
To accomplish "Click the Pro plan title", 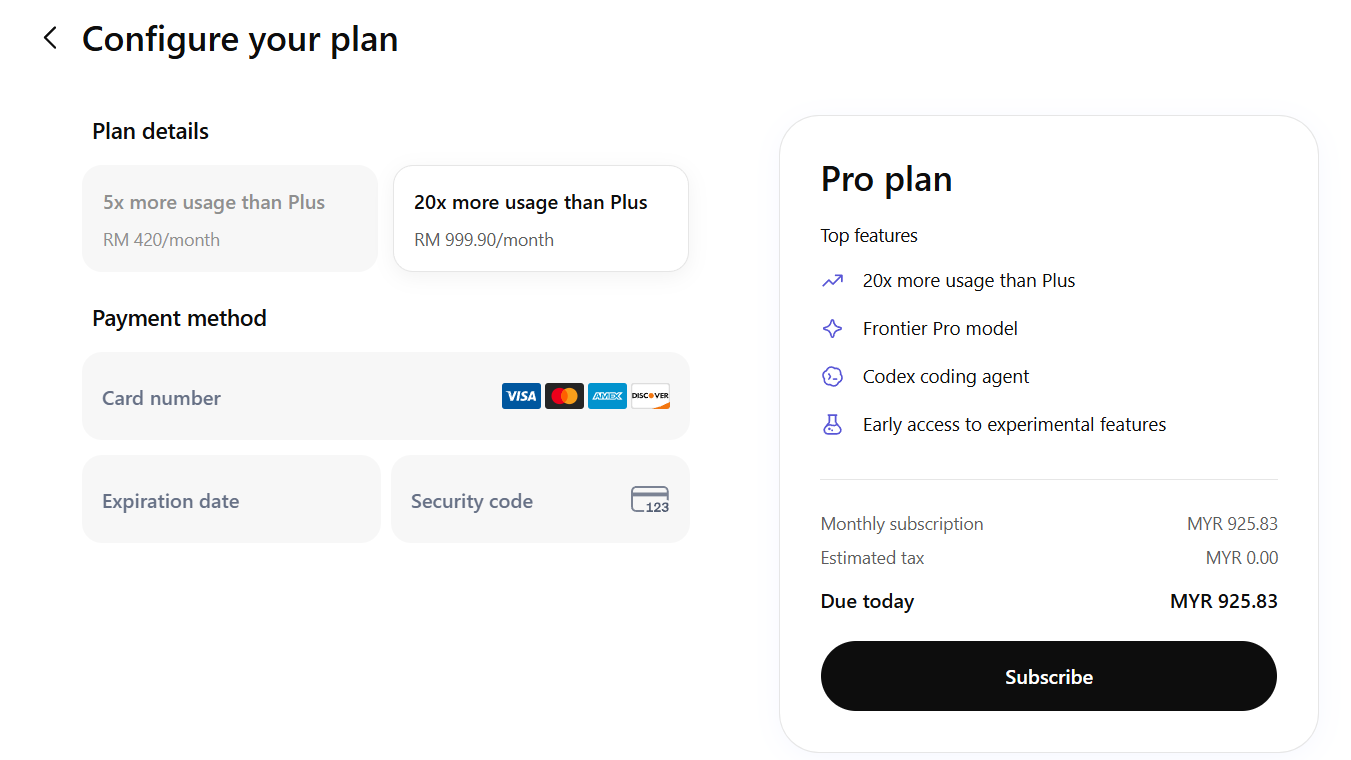I will (886, 180).
